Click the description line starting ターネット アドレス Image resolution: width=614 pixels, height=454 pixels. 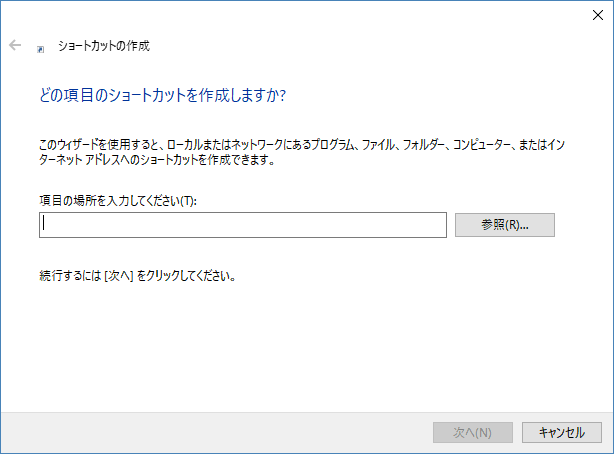(157, 160)
